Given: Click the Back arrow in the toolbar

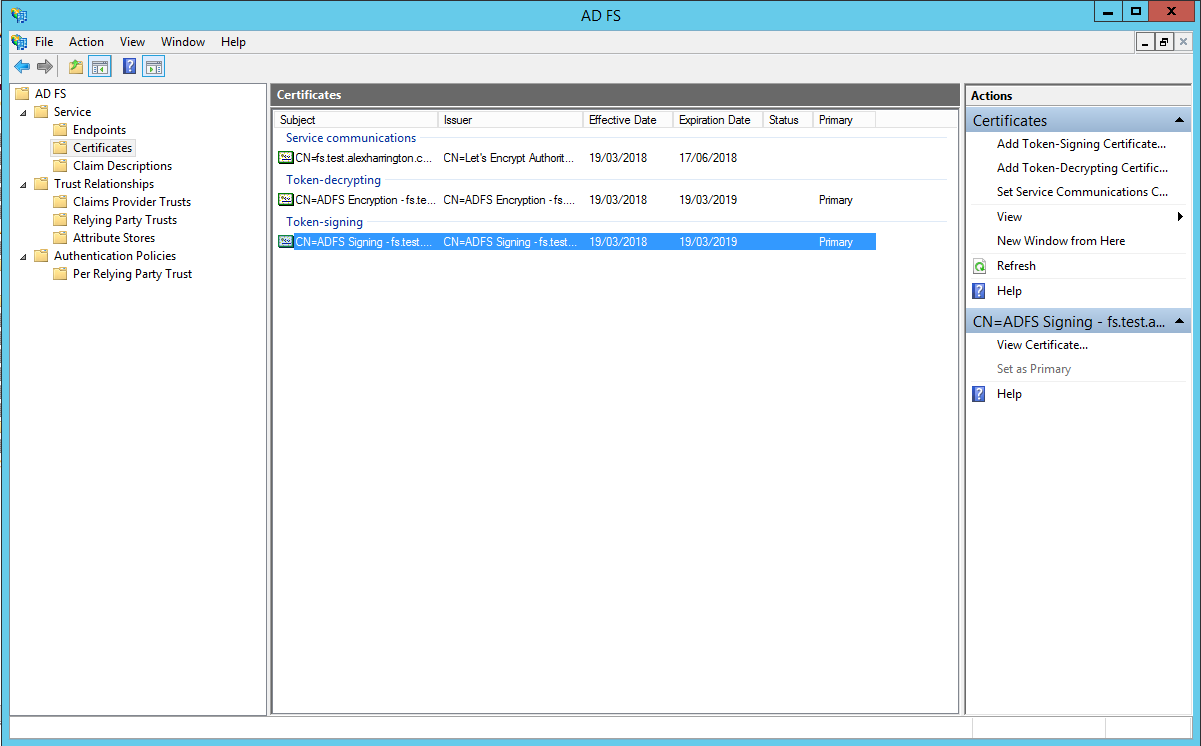Looking at the screenshot, I should [22, 67].
